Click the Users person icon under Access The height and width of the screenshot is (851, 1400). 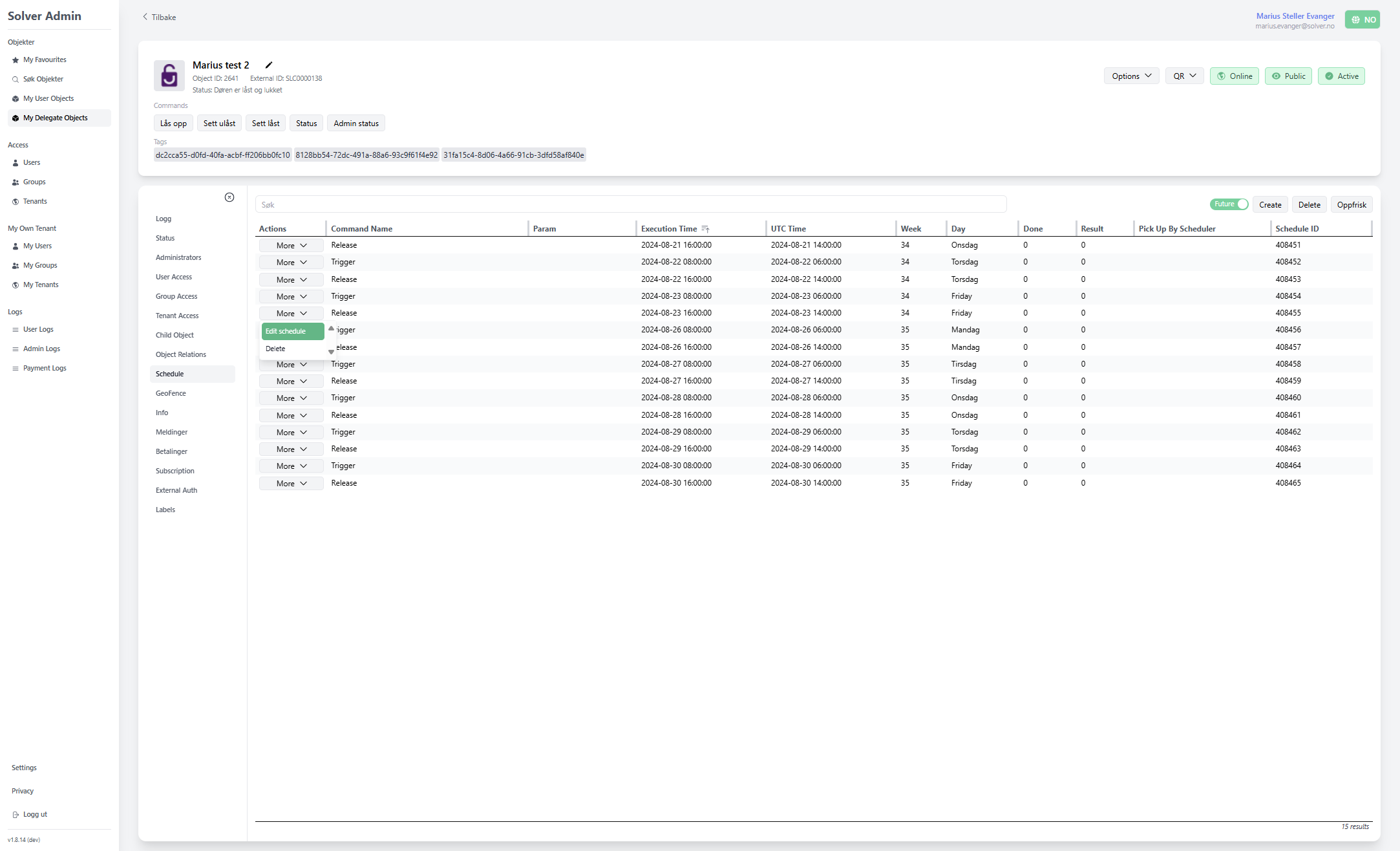click(16, 163)
